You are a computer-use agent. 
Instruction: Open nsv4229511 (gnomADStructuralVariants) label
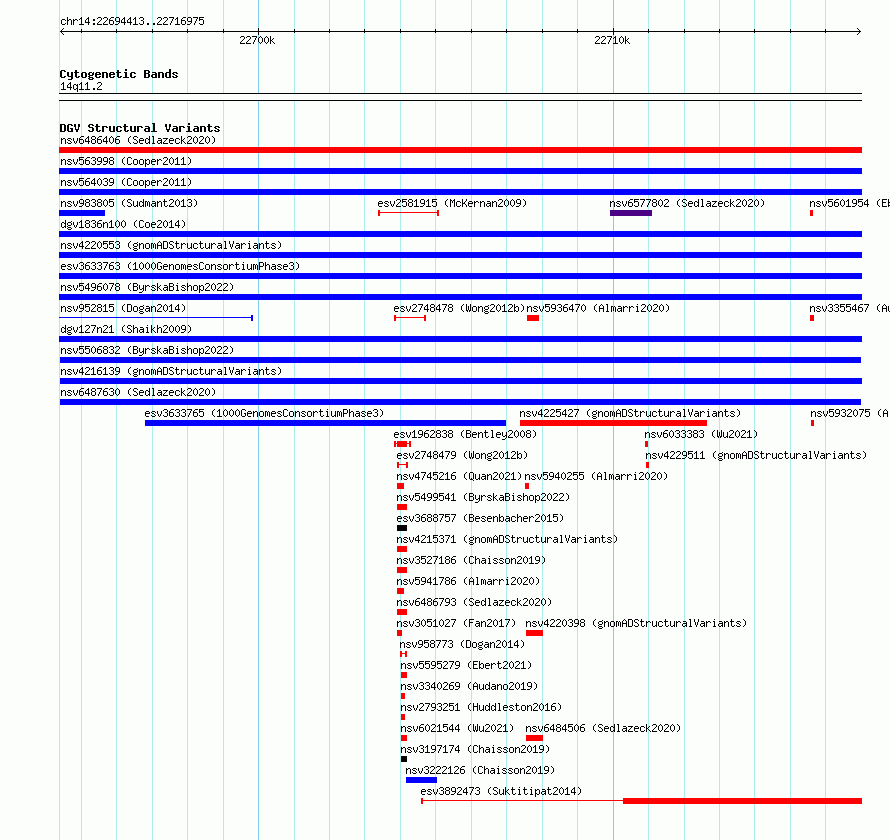point(756,455)
